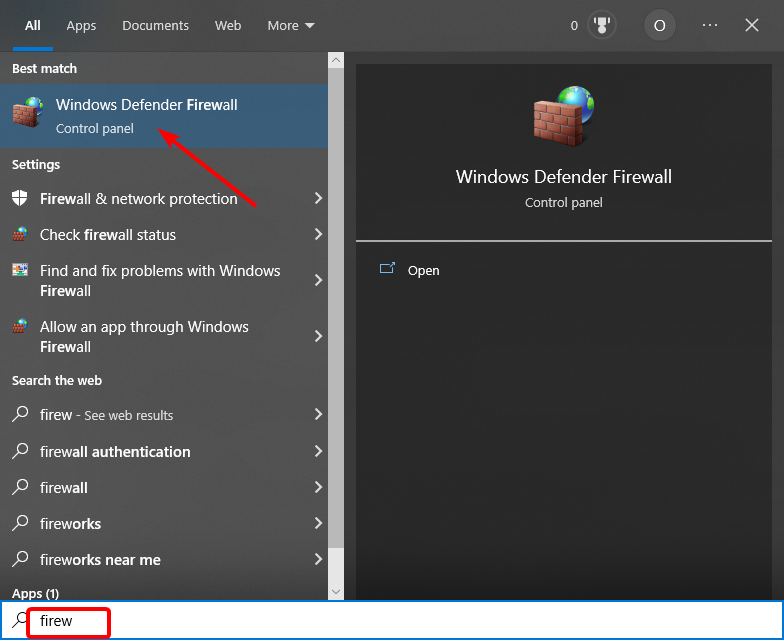The image size is (784, 640).
Task: Close the search panel with X
Action: coord(752,25)
